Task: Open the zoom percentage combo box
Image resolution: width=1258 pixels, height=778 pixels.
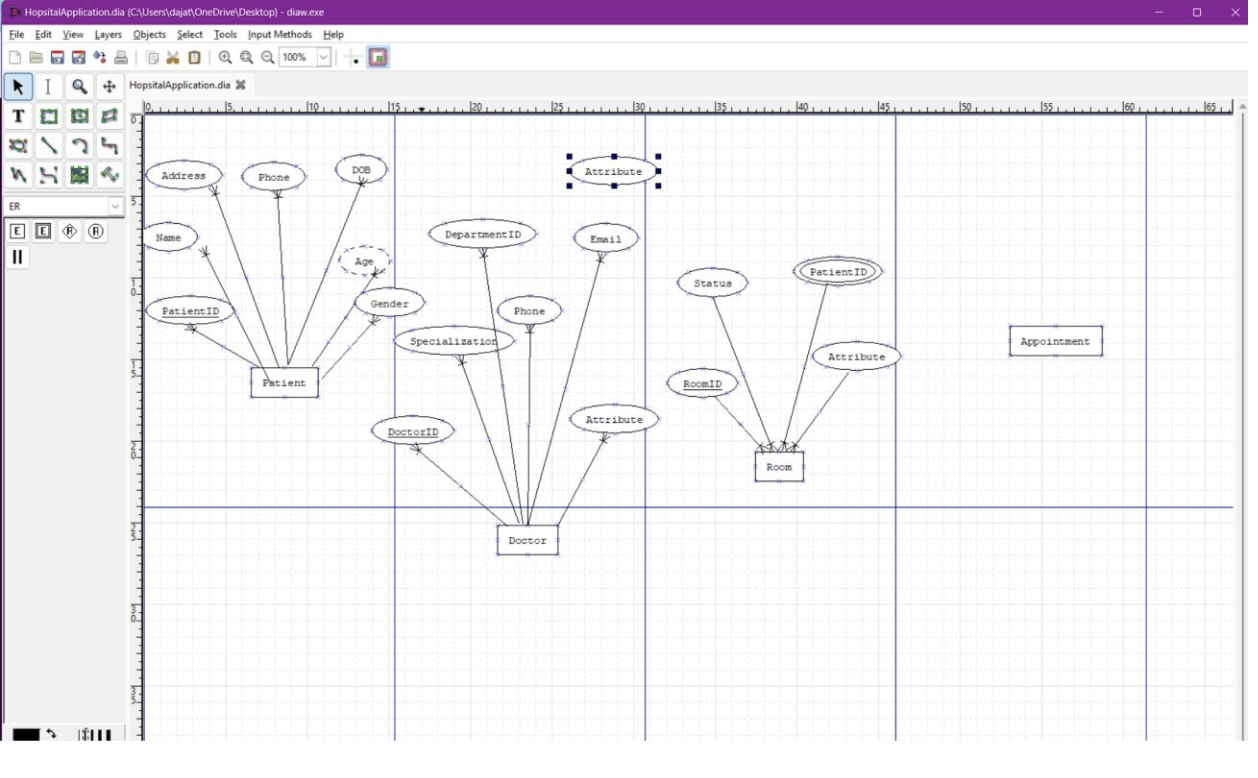Action: 323,57
